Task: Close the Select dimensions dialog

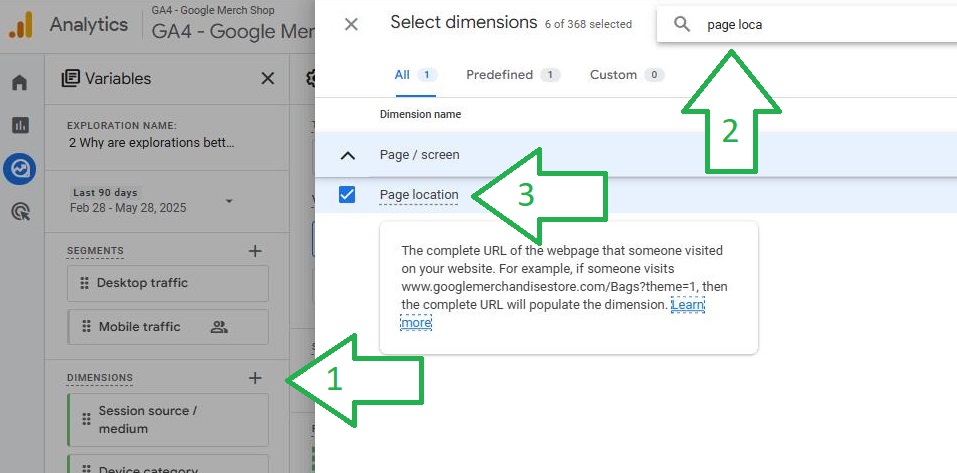Action: coord(351,24)
